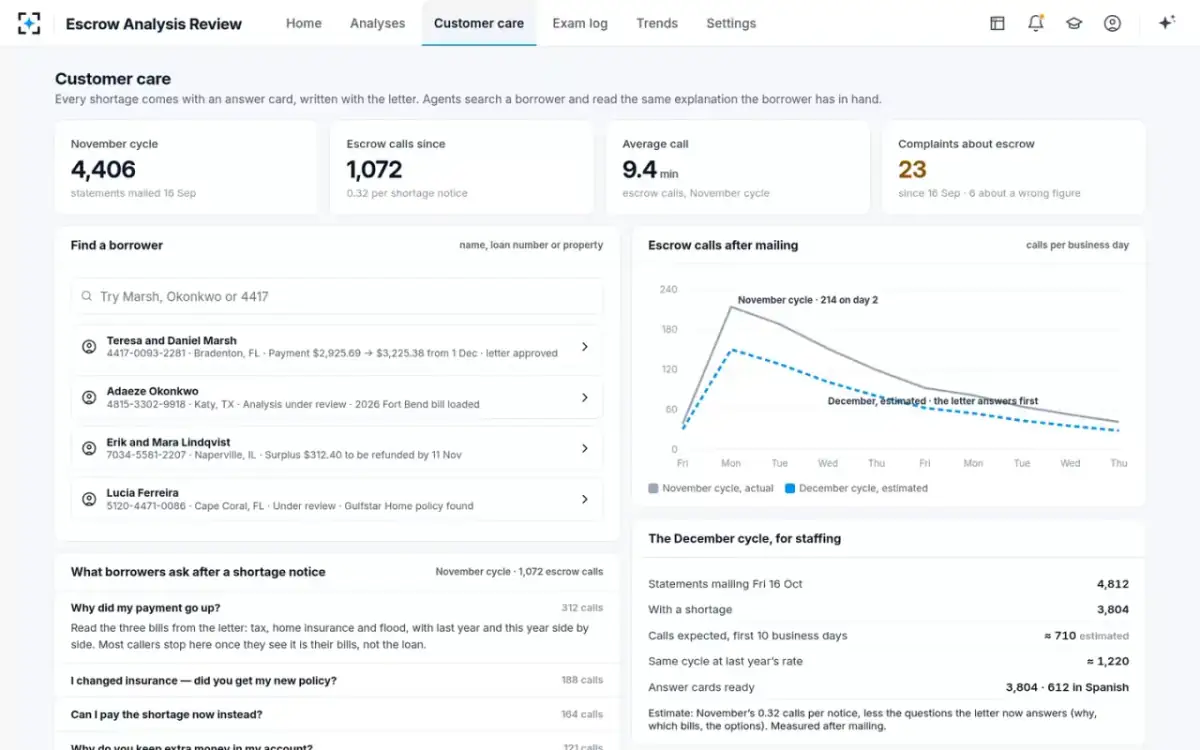This screenshot has height=750, width=1200.
Task: Click chart label 'November cycle · 214 on day 2'
Action: pos(808,300)
